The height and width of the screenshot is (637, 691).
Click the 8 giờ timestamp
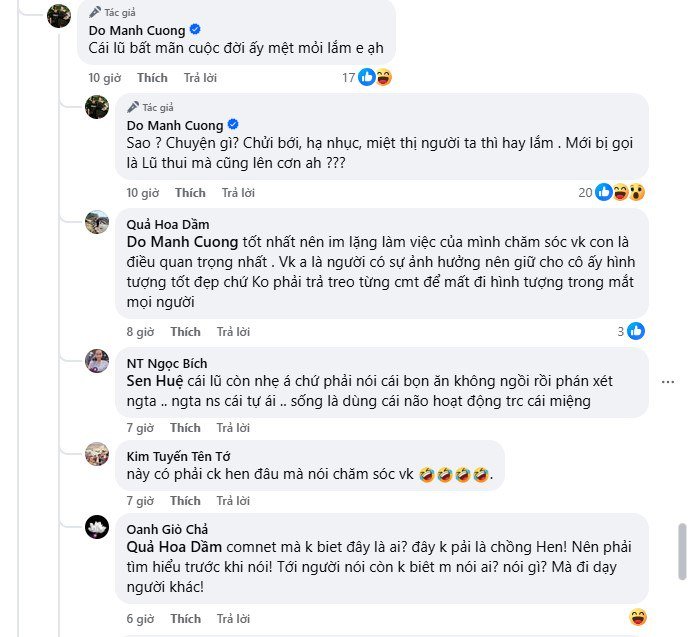click(x=140, y=331)
